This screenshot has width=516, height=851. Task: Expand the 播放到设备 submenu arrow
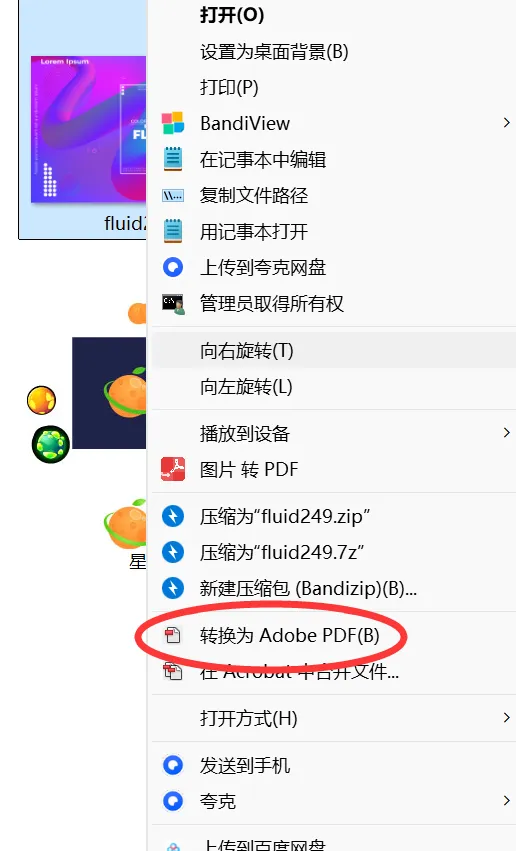coord(506,433)
